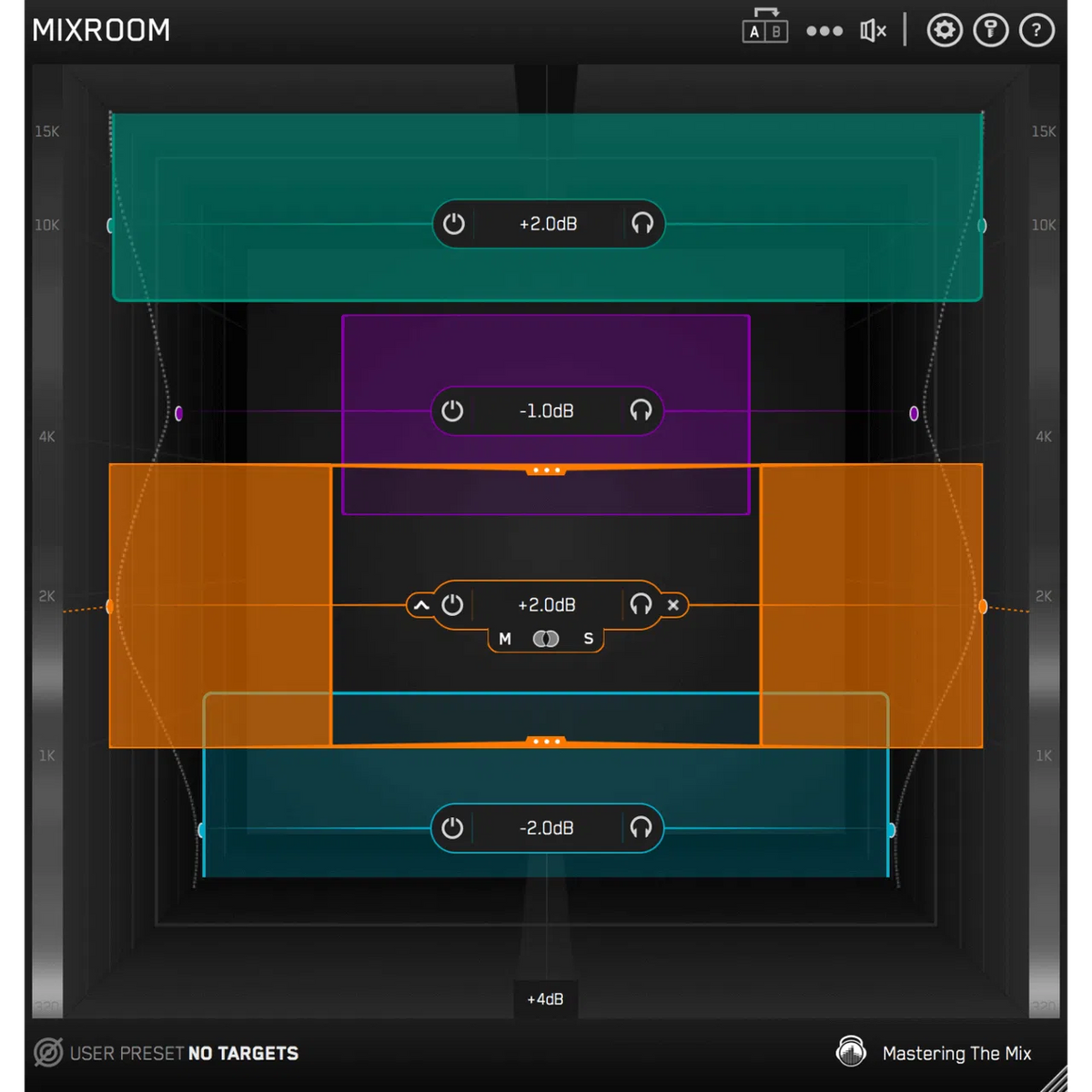
Task: Click the Mastering The Mix logo icon
Action: 851,1052
